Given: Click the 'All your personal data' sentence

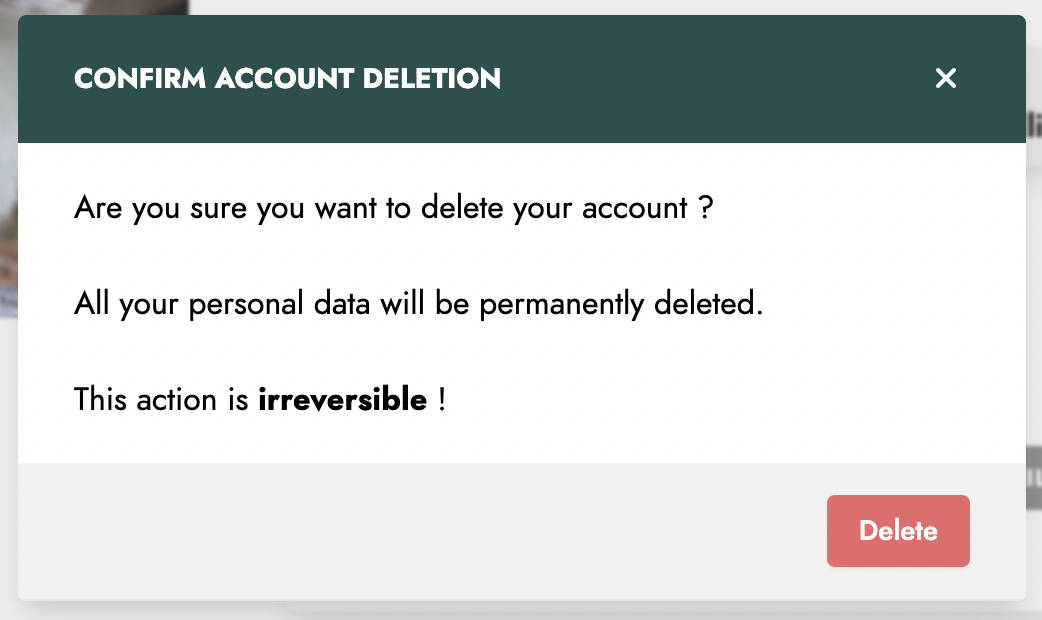Looking at the screenshot, I should (419, 304).
